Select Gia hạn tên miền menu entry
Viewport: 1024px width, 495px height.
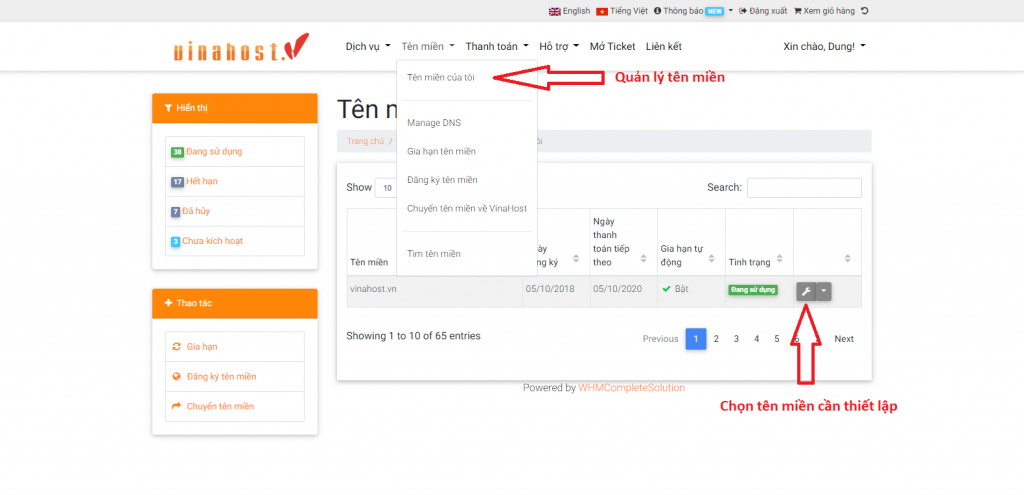(441, 151)
